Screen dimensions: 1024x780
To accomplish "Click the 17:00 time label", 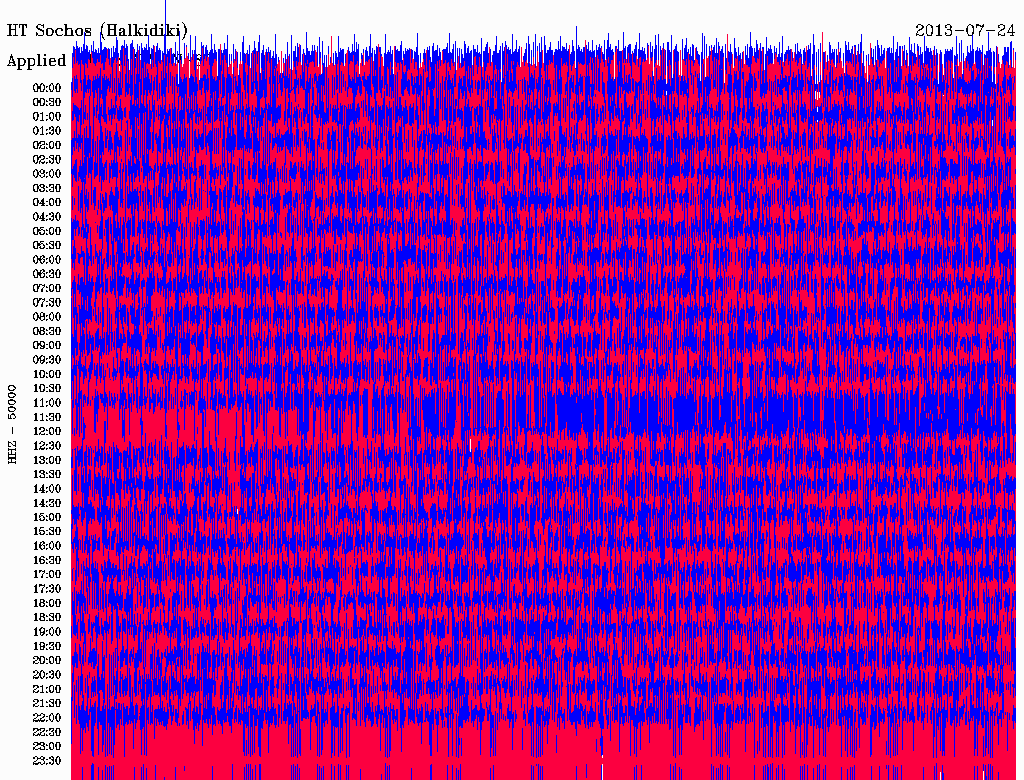I will click(x=47, y=574).
